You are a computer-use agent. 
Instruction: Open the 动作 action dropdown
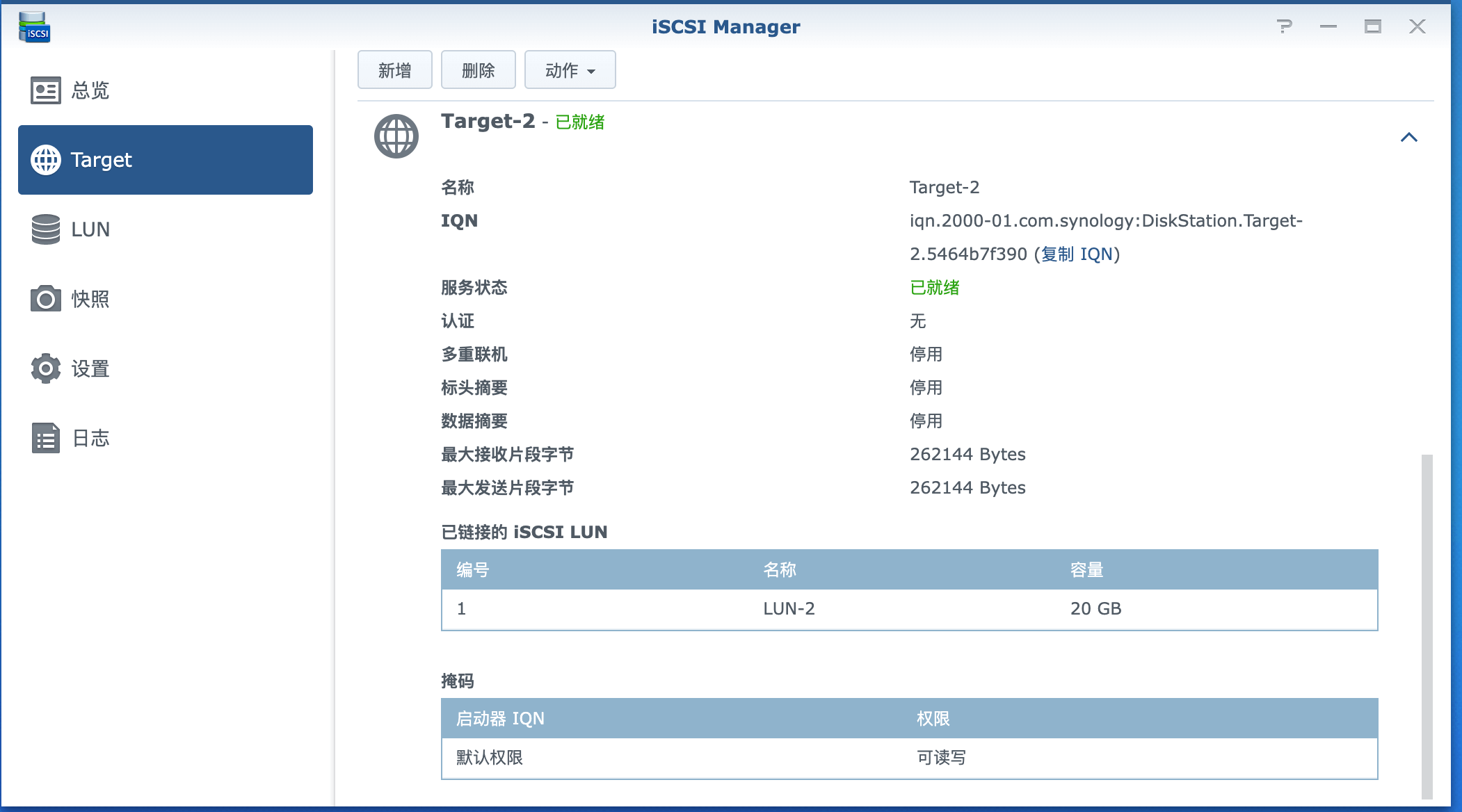click(x=570, y=70)
